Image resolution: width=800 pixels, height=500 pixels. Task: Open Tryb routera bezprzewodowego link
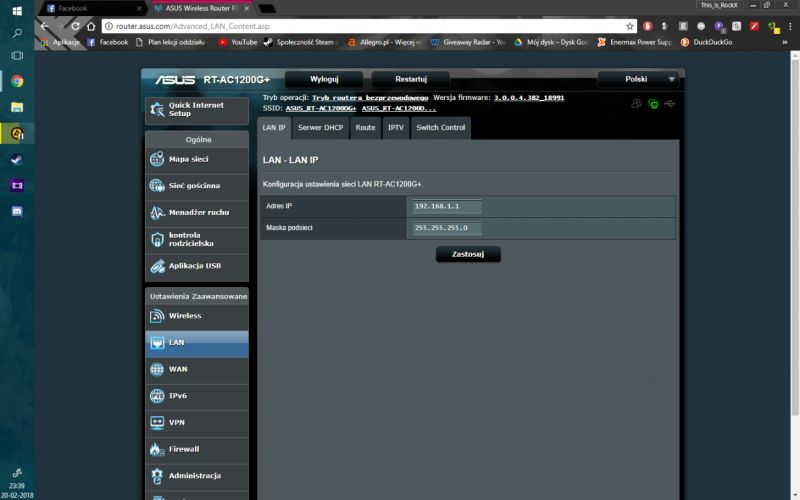tap(370, 97)
